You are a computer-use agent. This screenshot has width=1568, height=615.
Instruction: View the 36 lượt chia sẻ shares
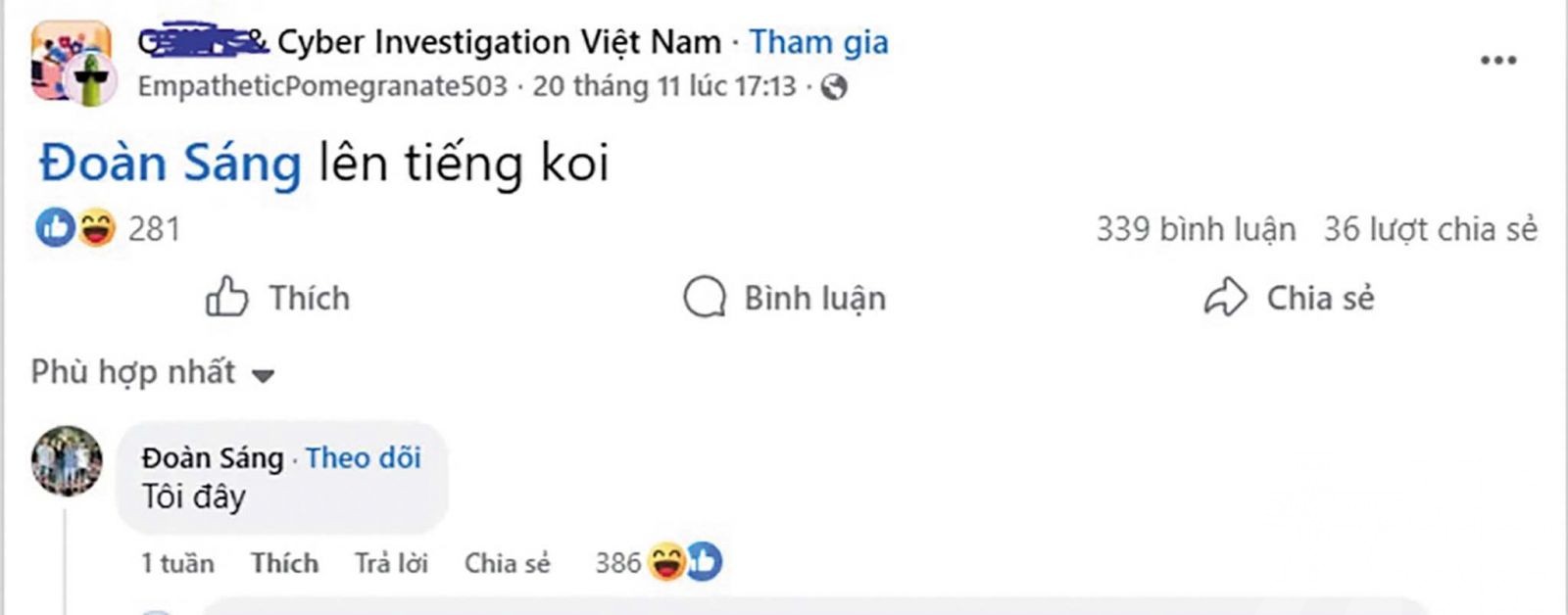(x=1431, y=229)
